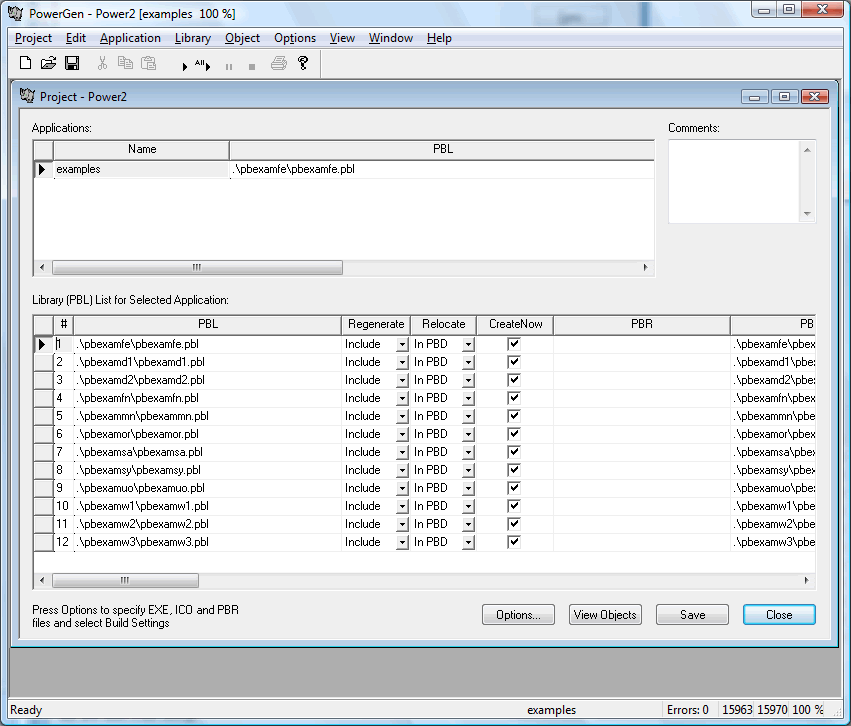Open the Edit menu
This screenshot has height=726, width=851.
tap(75, 38)
